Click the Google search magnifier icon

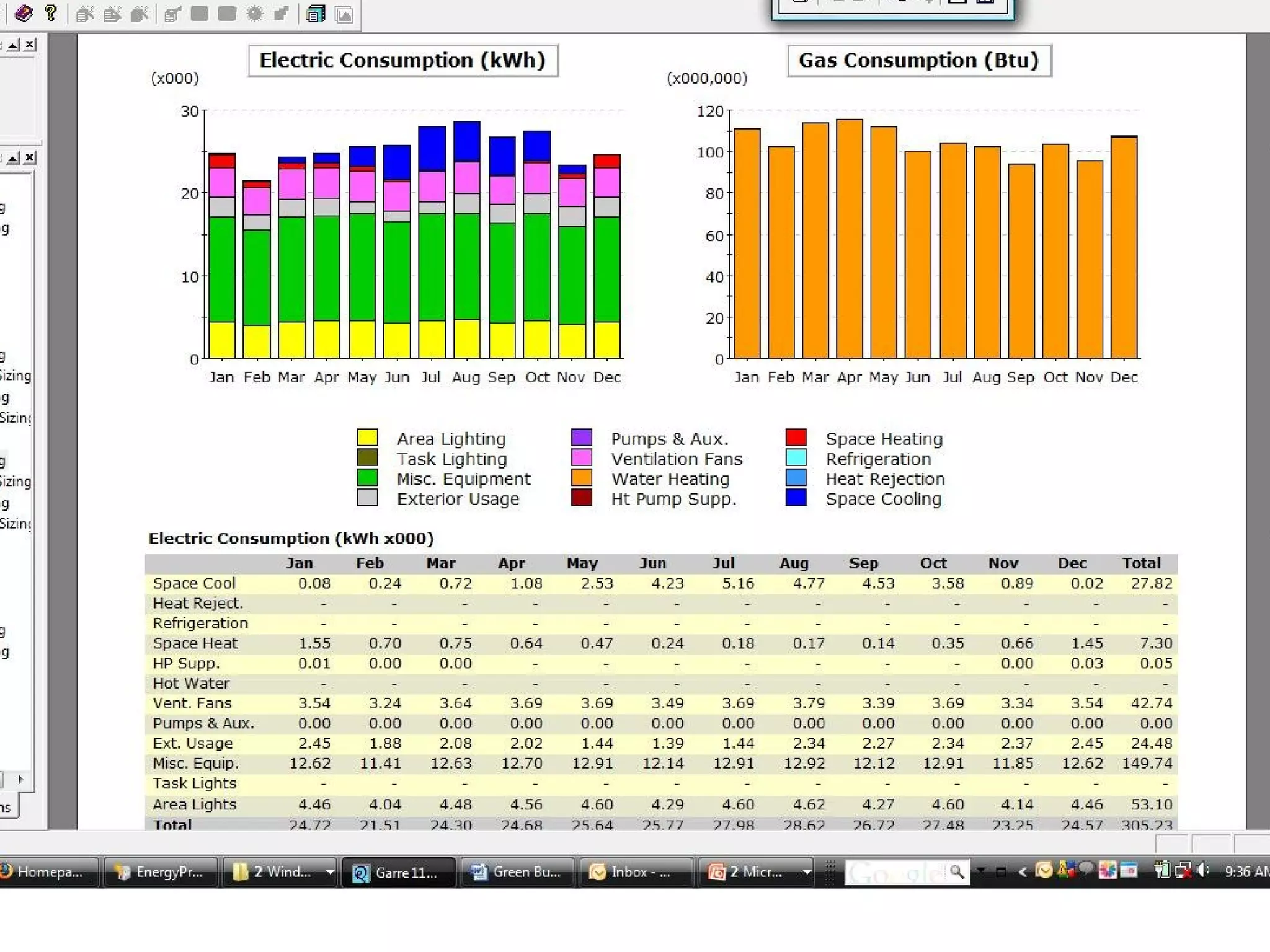click(x=957, y=872)
